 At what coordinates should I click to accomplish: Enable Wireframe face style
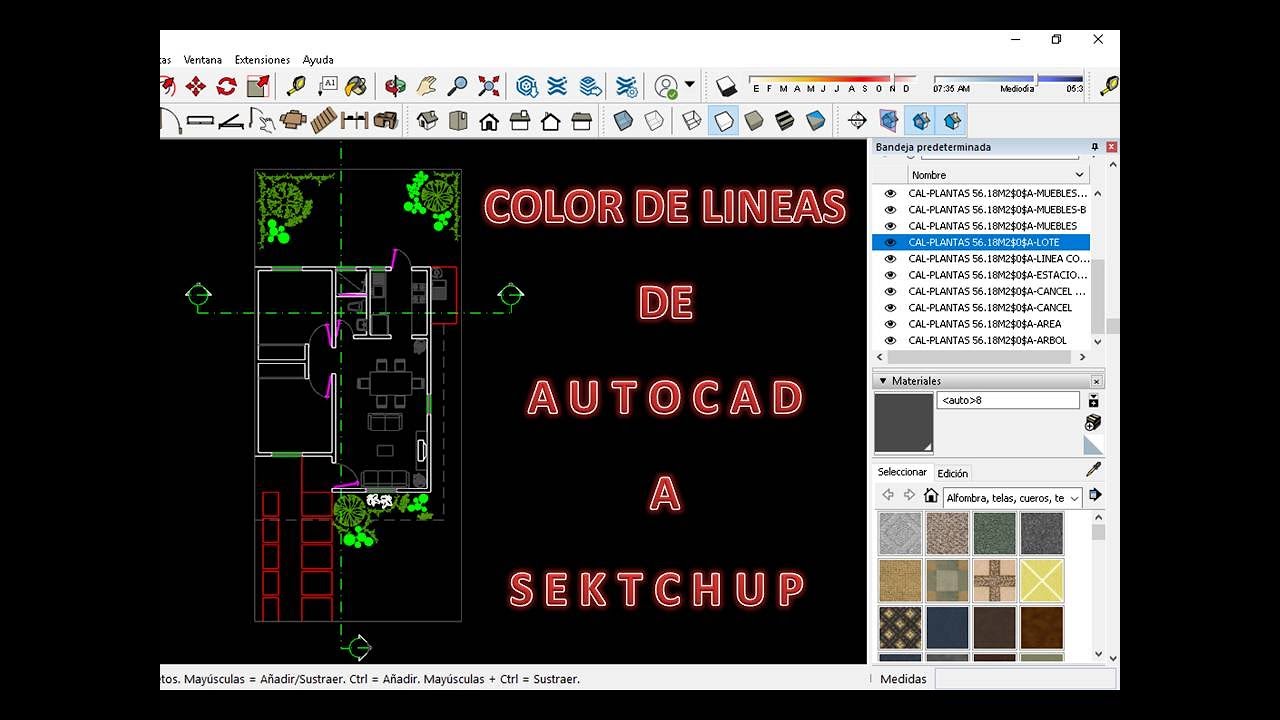pos(692,121)
